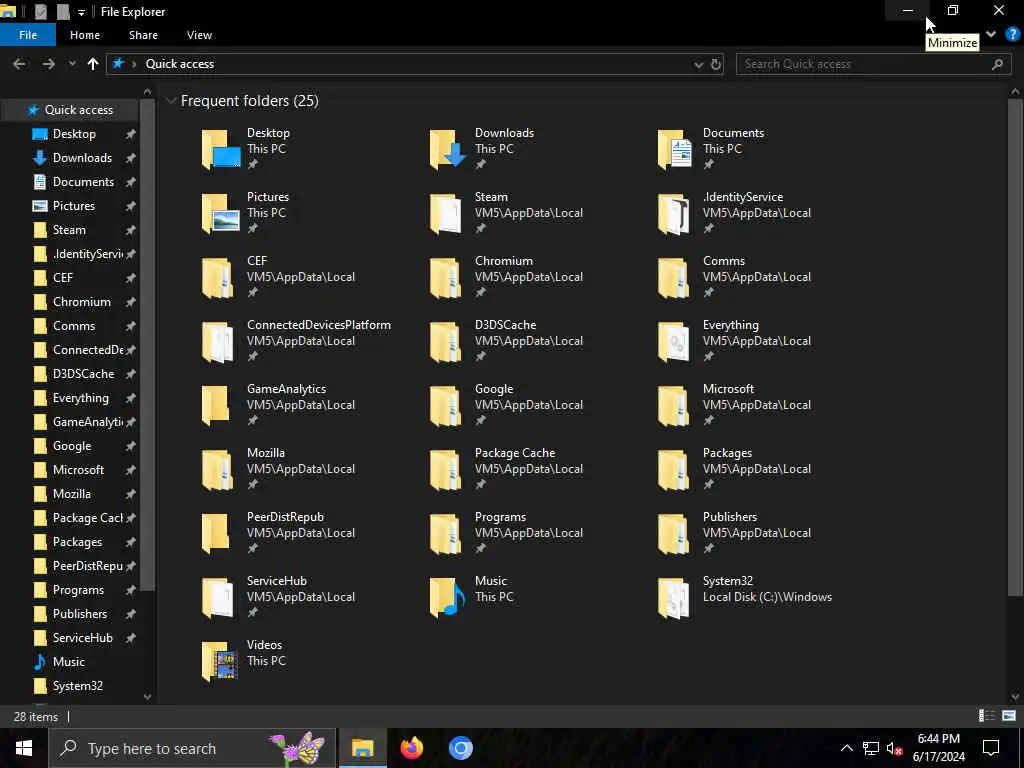This screenshot has width=1024, height=768.
Task: Open the Pictures folder icon in main pane
Action: click(221, 213)
